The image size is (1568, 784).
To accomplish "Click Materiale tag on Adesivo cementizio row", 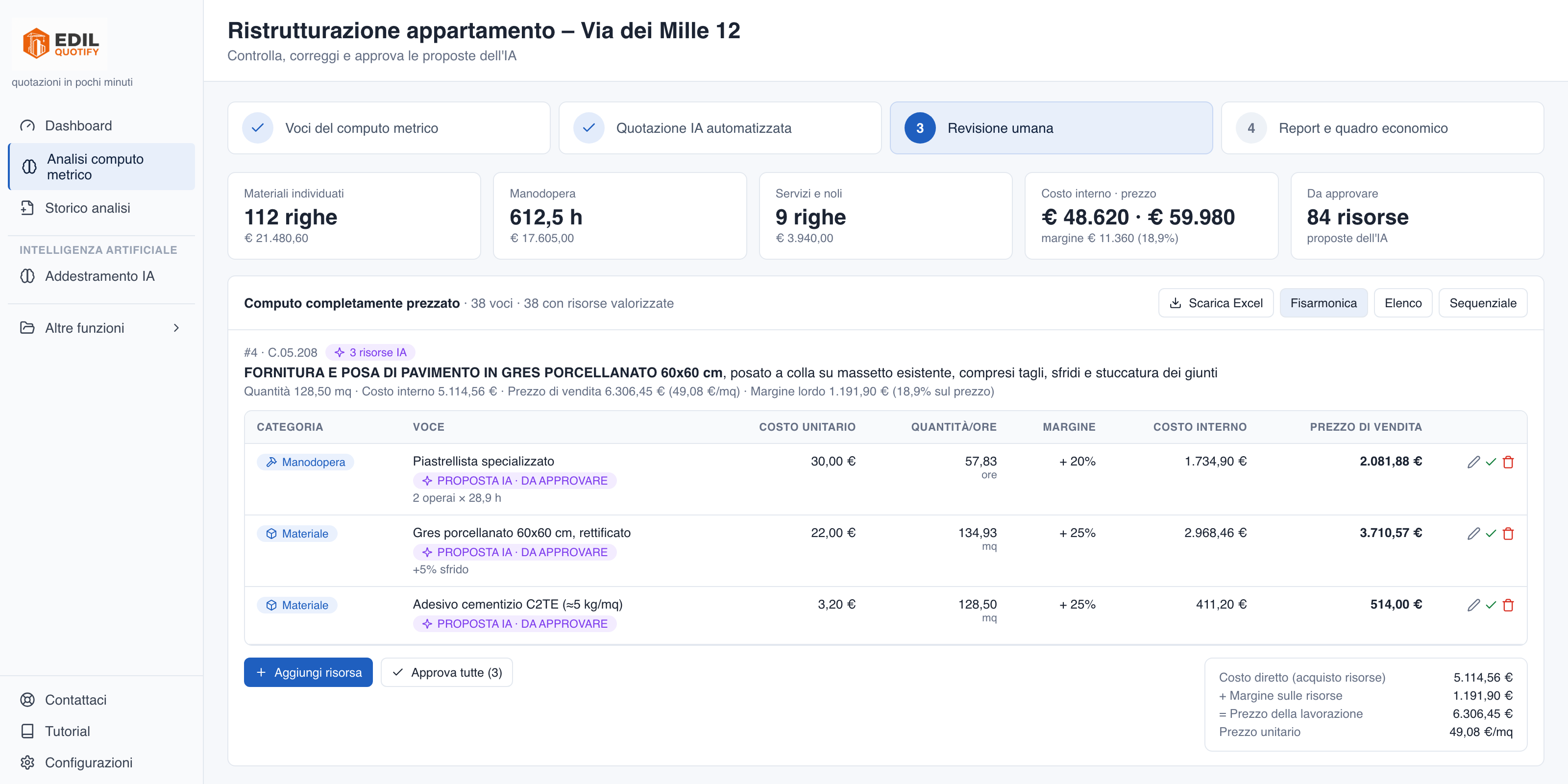I will (297, 605).
